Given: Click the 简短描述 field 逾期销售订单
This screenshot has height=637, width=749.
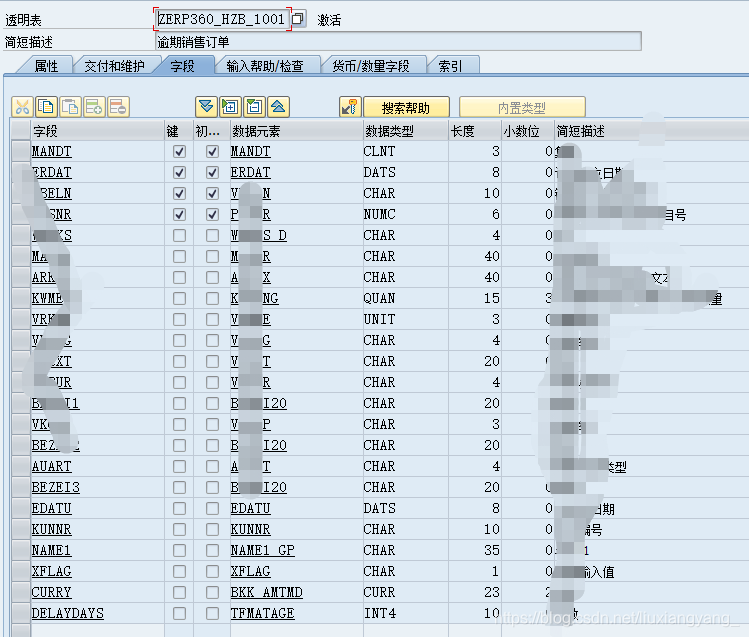Looking at the screenshot, I should point(398,42).
